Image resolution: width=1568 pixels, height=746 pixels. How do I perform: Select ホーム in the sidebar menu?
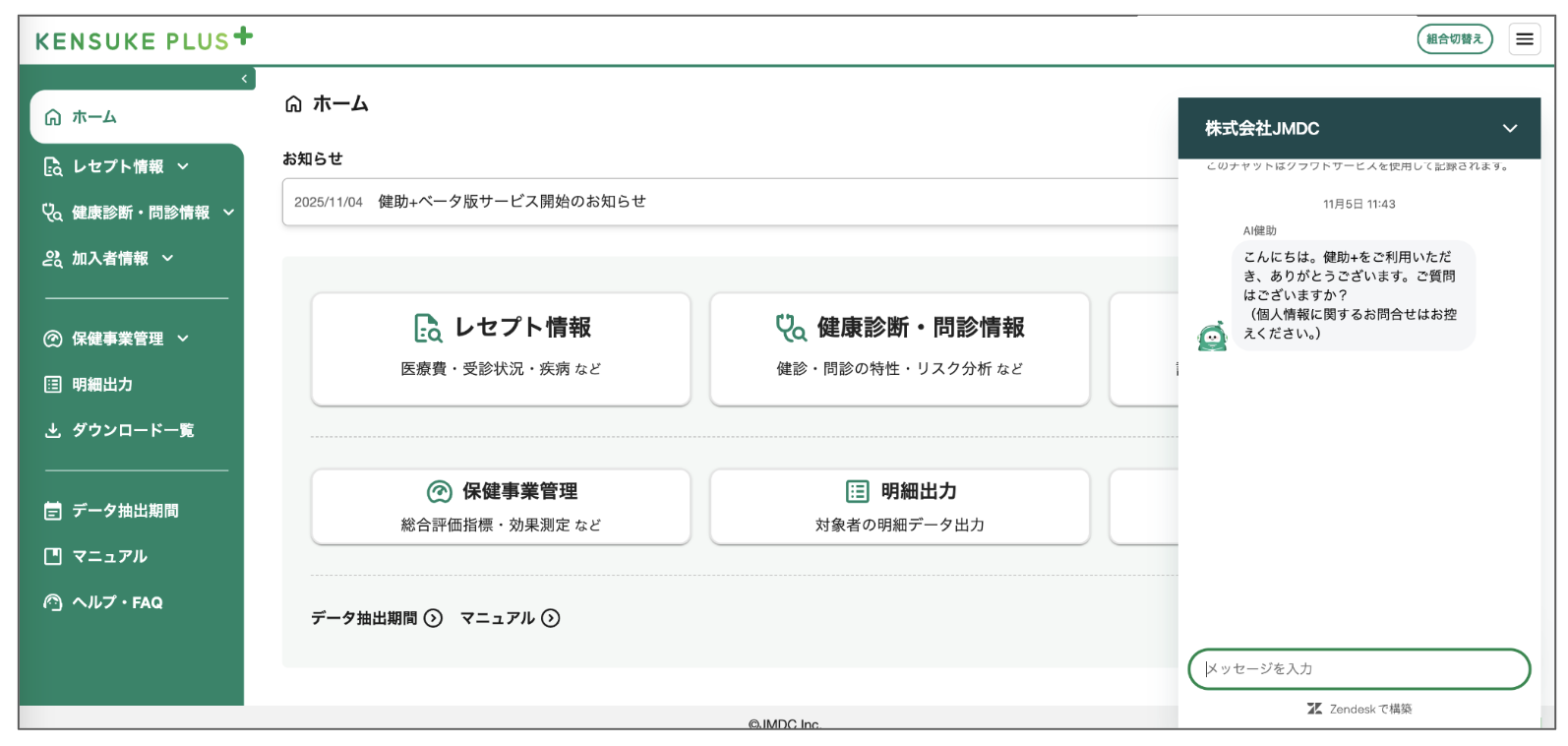pyautogui.click(x=137, y=117)
